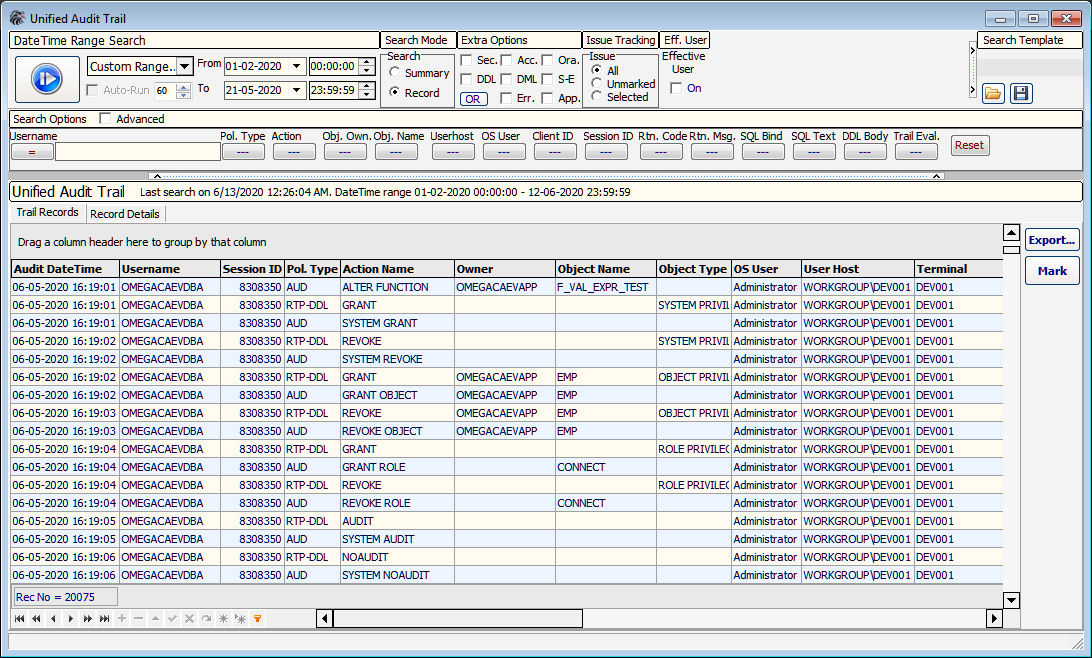Click the orange filter icon in navigator

(257, 619)
